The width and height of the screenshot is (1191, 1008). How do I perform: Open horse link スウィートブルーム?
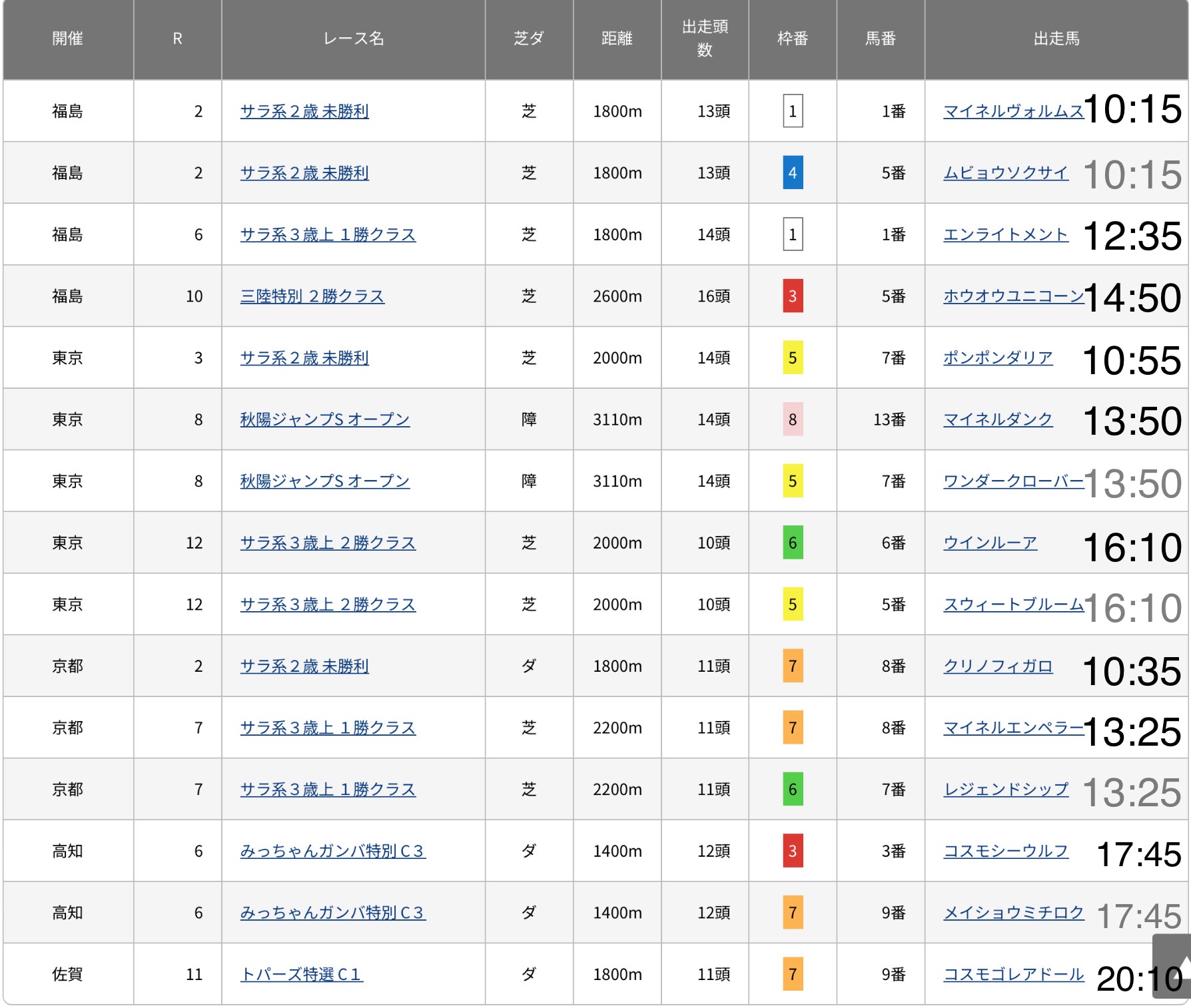tap(1012, 605)
